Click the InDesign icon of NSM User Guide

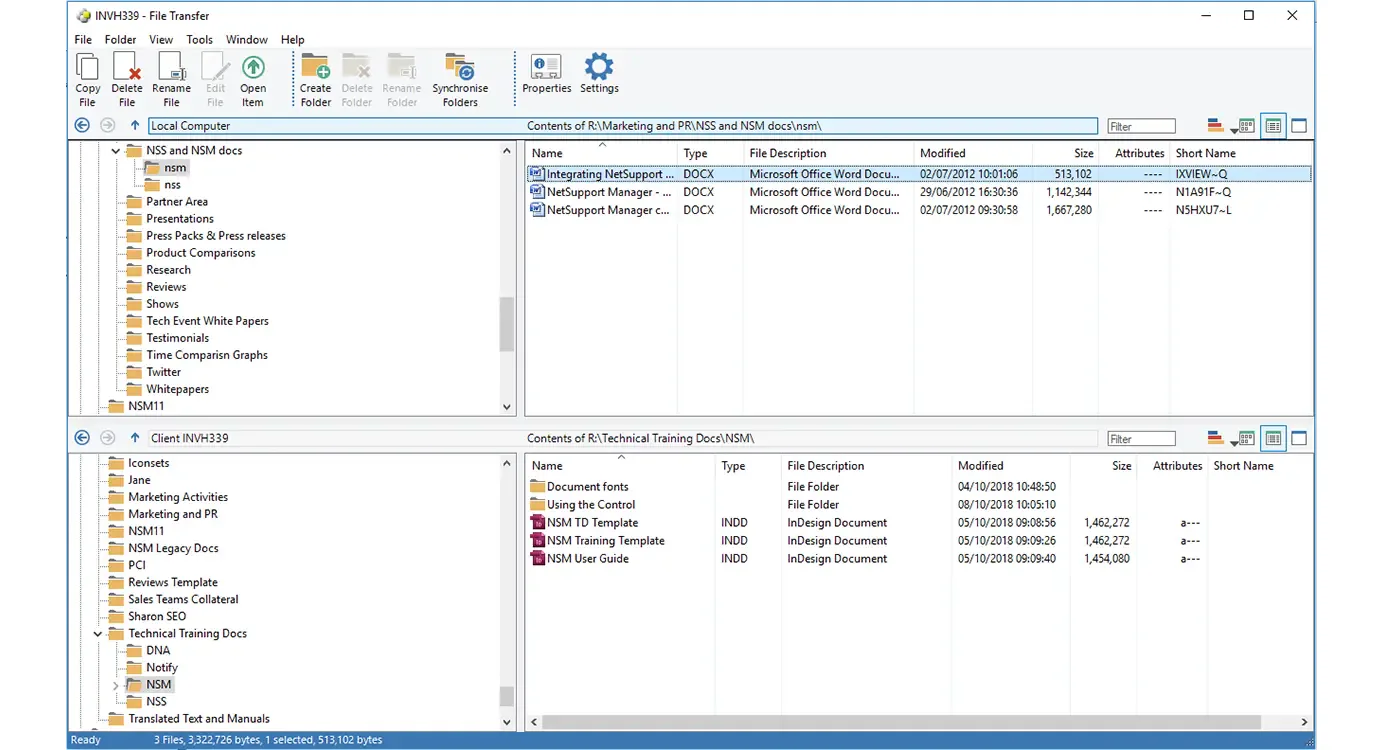click(x=537, y=558)
